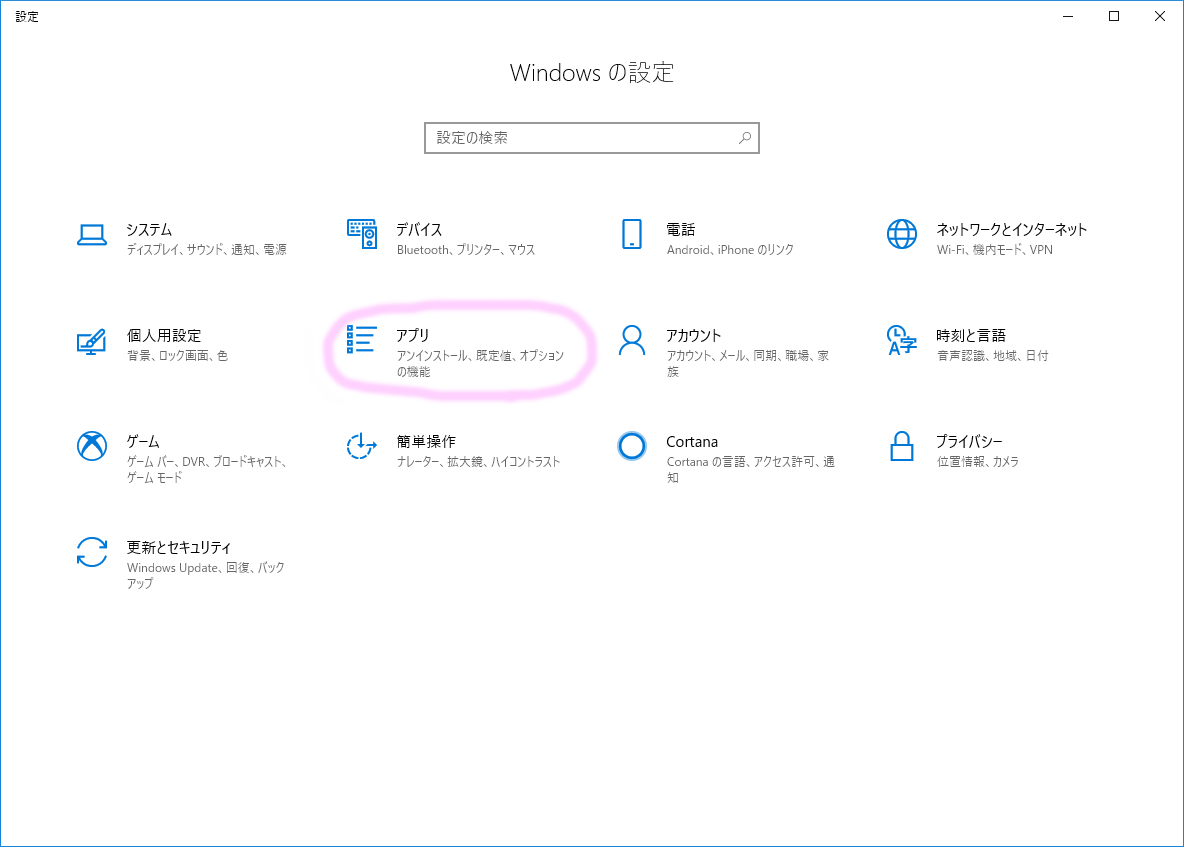Select the デバイス category label

[419, 229]
